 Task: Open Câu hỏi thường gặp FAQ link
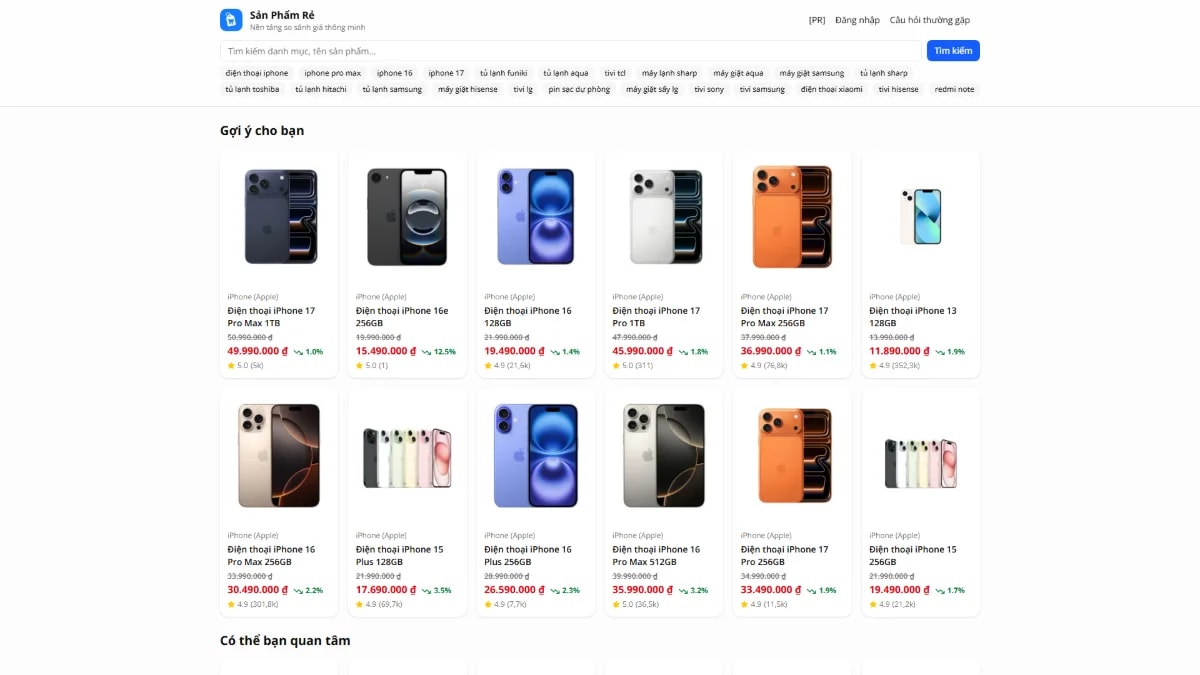(930, 20)
